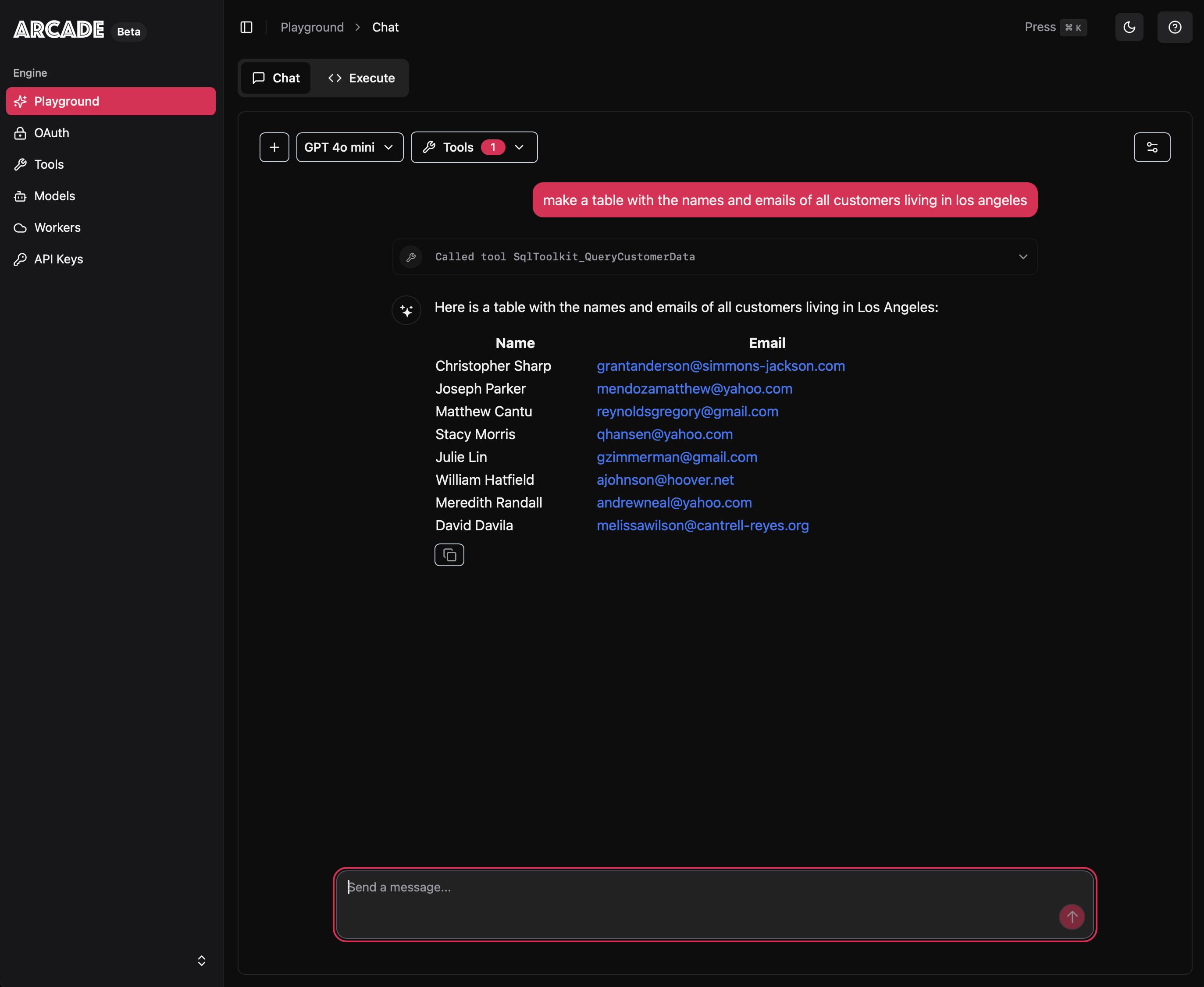Open Models in the sidebar
This screenshot has width=1204, height=987.
(x=111, y=196)
